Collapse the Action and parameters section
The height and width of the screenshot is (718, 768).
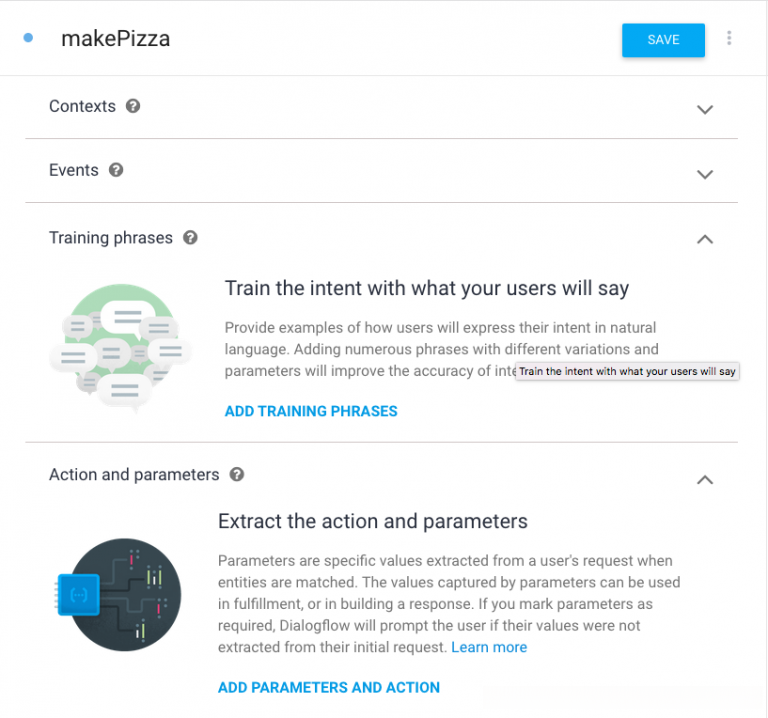[x=705, y=480]
